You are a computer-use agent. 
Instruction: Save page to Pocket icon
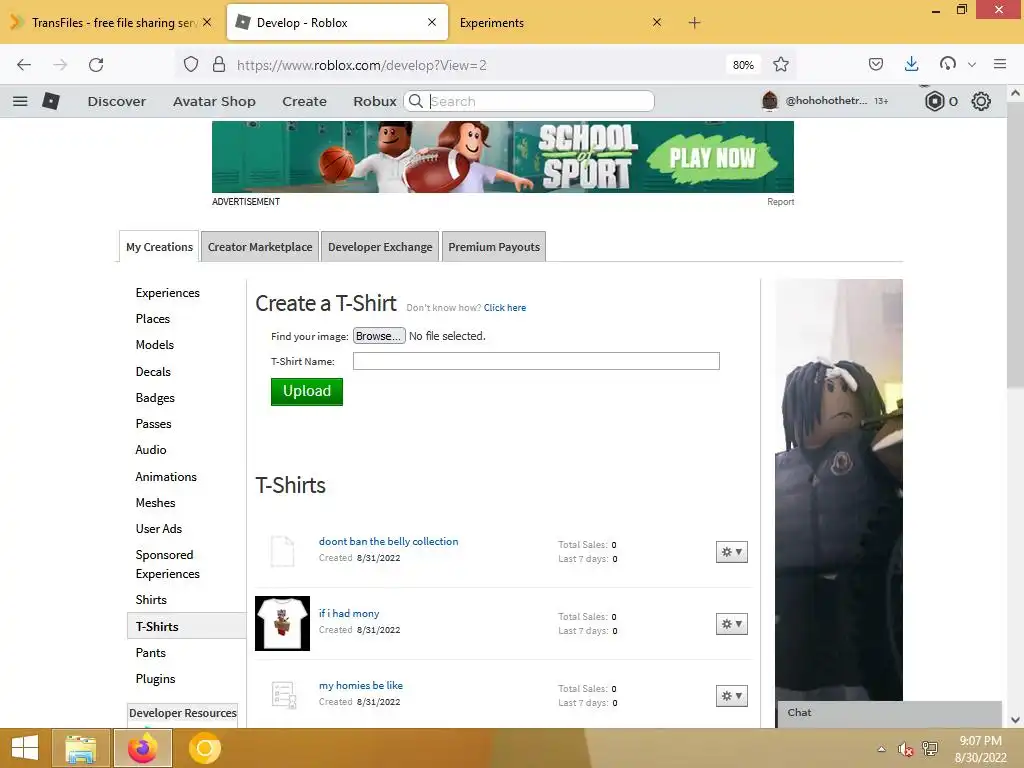(x=876, y=64)
